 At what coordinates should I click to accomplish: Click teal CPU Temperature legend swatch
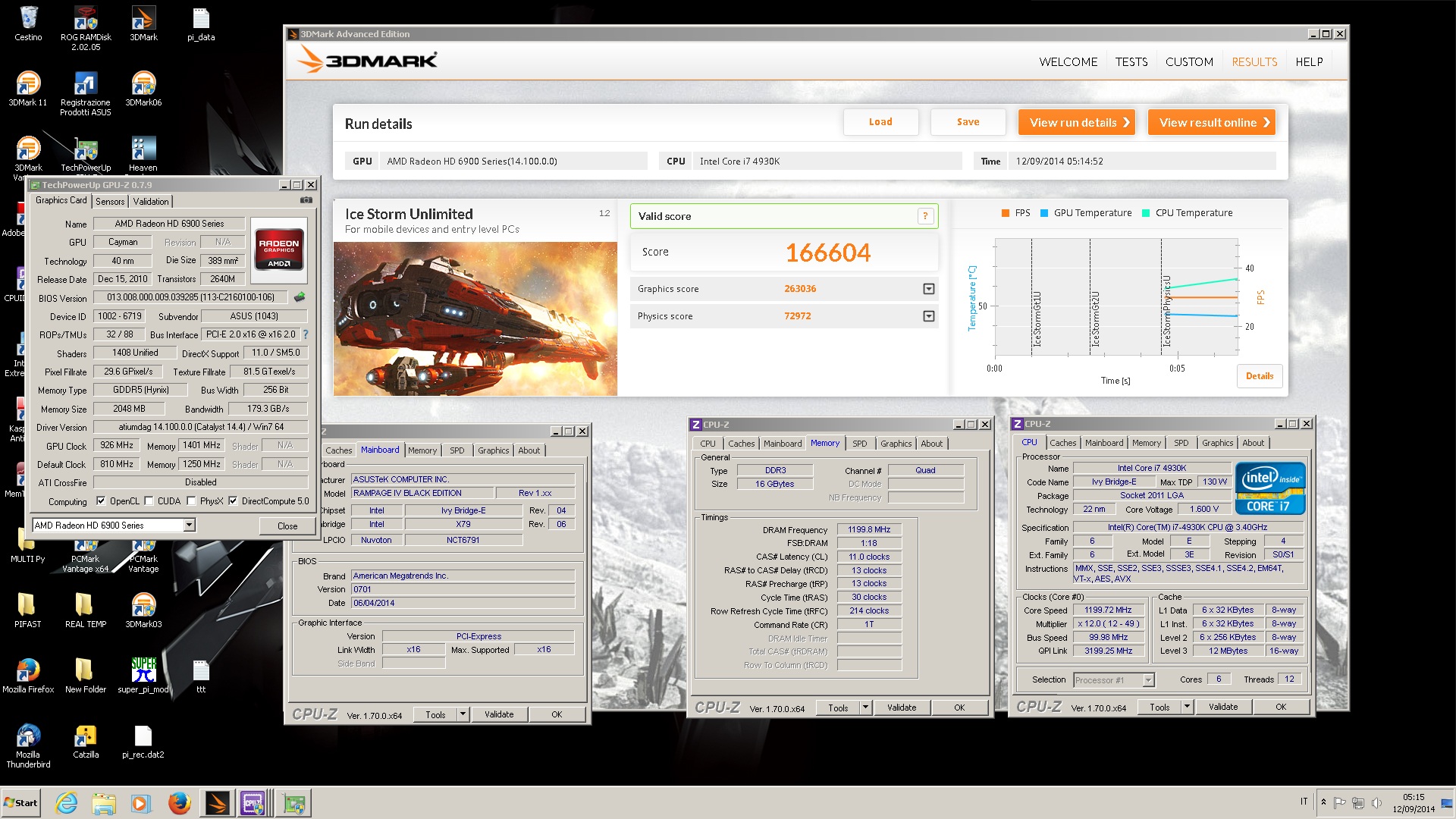(1146, 213)
